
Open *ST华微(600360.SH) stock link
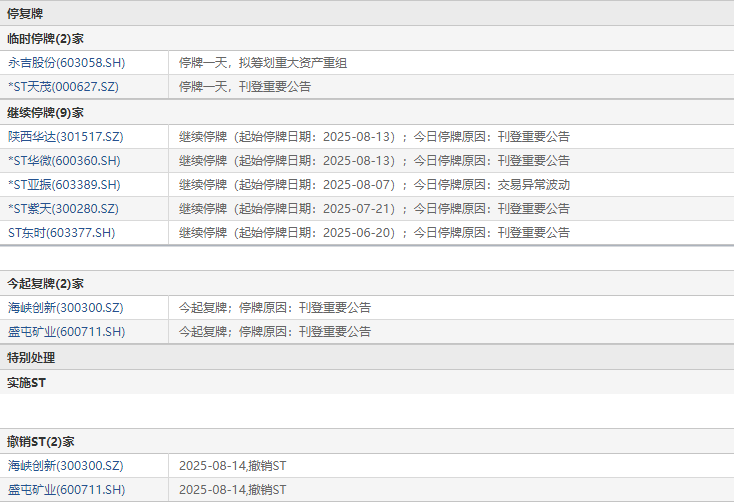click(64, 161)
